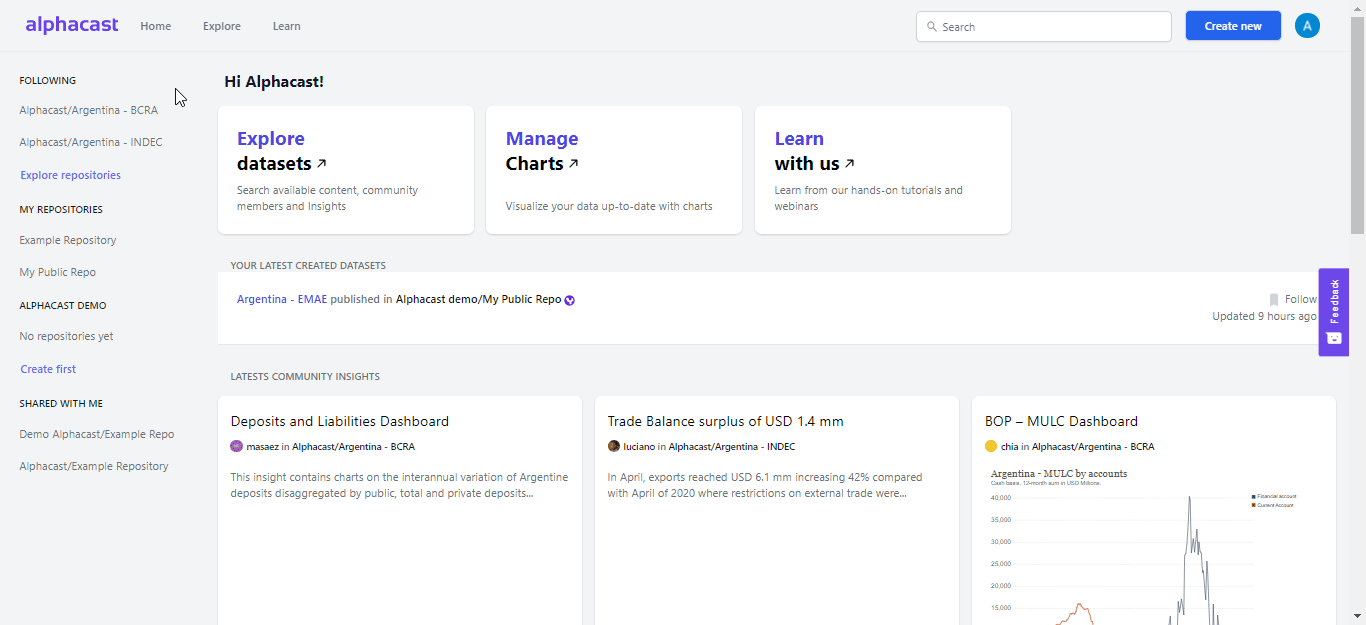
Task: Open Alphacast/Argentina - INDEC in Following list
Action: 91,142
